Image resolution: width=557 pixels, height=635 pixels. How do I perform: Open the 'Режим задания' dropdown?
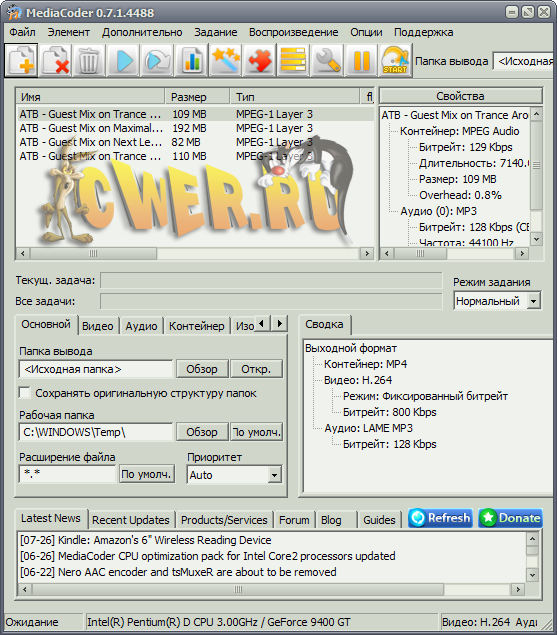(534, 301)
